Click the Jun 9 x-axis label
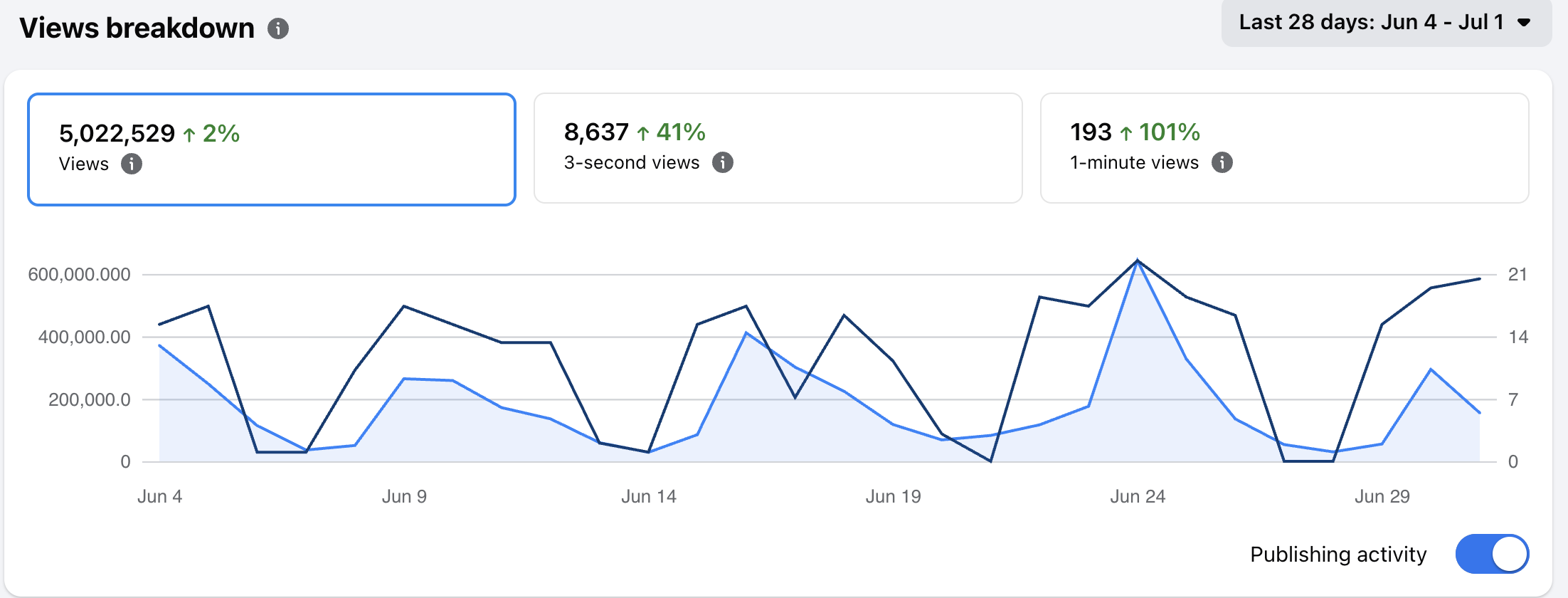 pyautogui.click(x=404, y=496)
